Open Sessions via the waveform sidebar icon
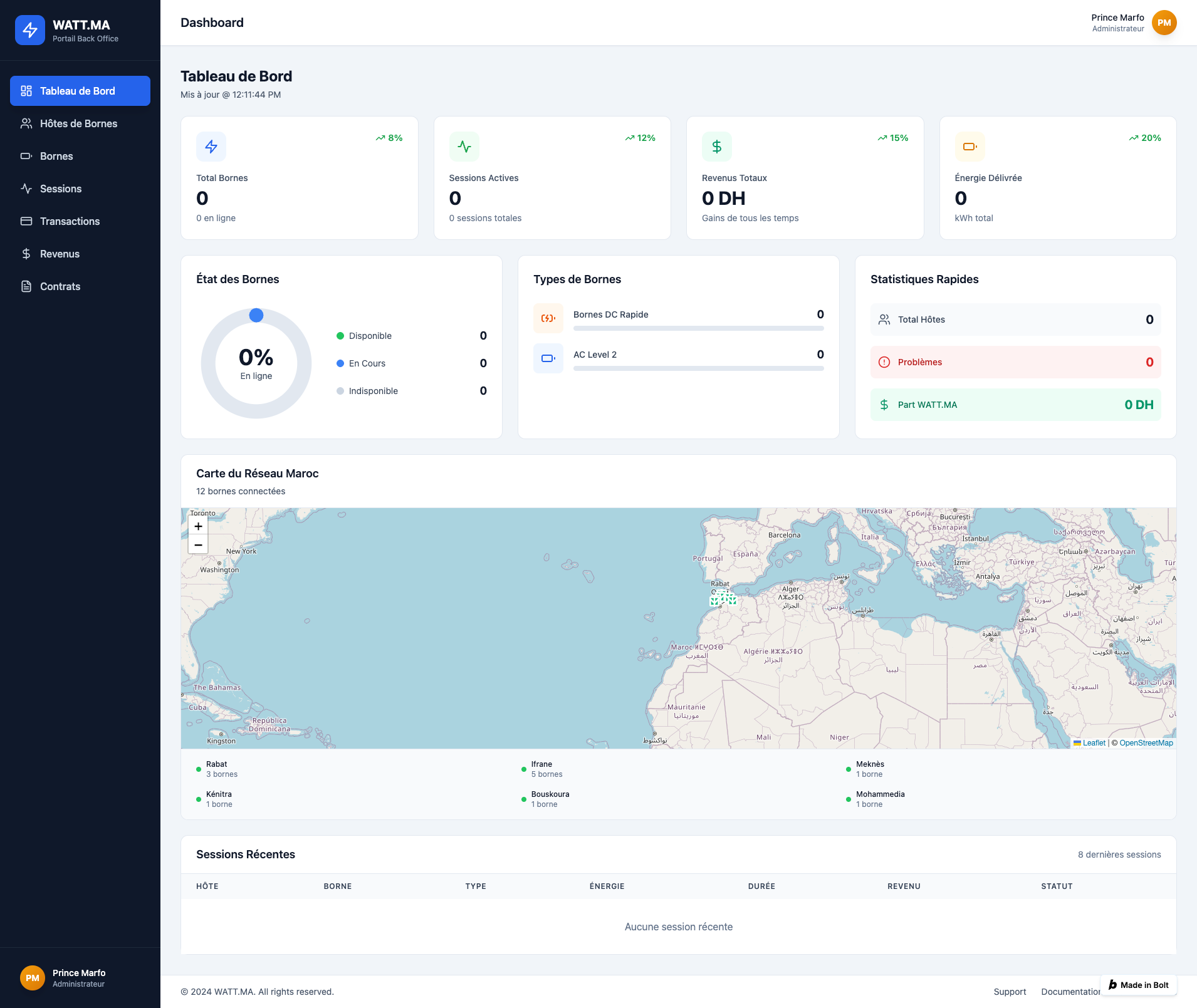The height and width of the screenshot is (1008, 1197). pos(26,189)
